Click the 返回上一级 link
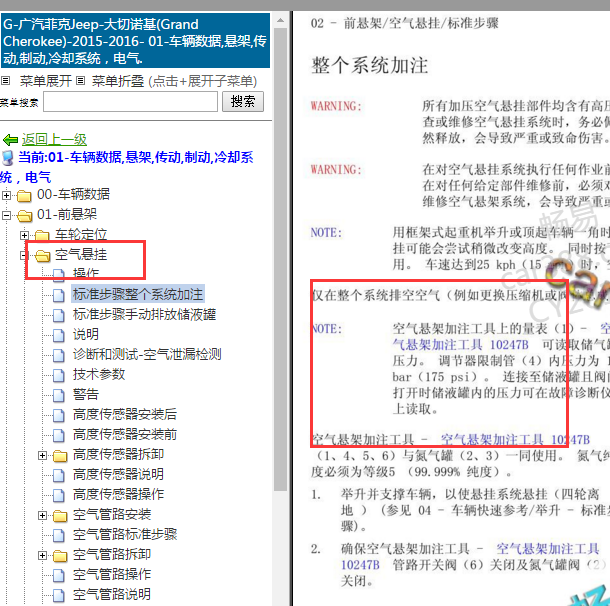The width and height of the screenshot is (610, 606). point(54,139)
